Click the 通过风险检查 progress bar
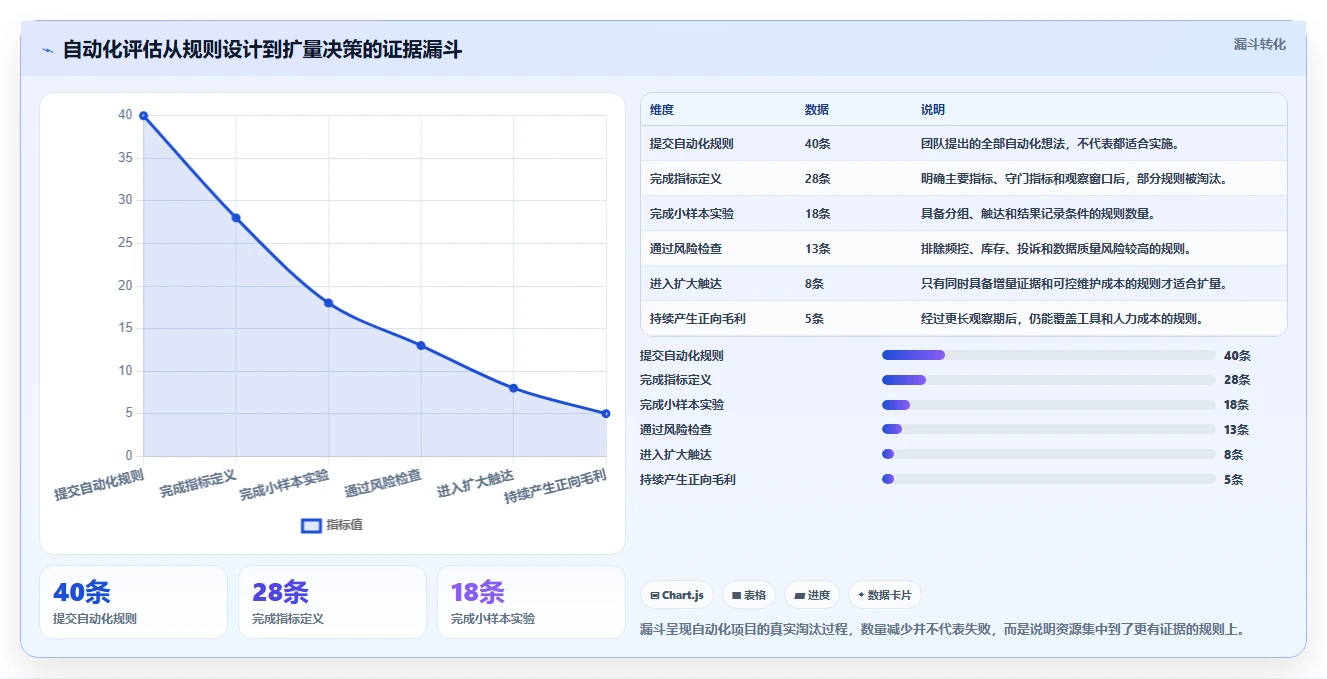The image size is (1327, 679). pos(1049,429)
